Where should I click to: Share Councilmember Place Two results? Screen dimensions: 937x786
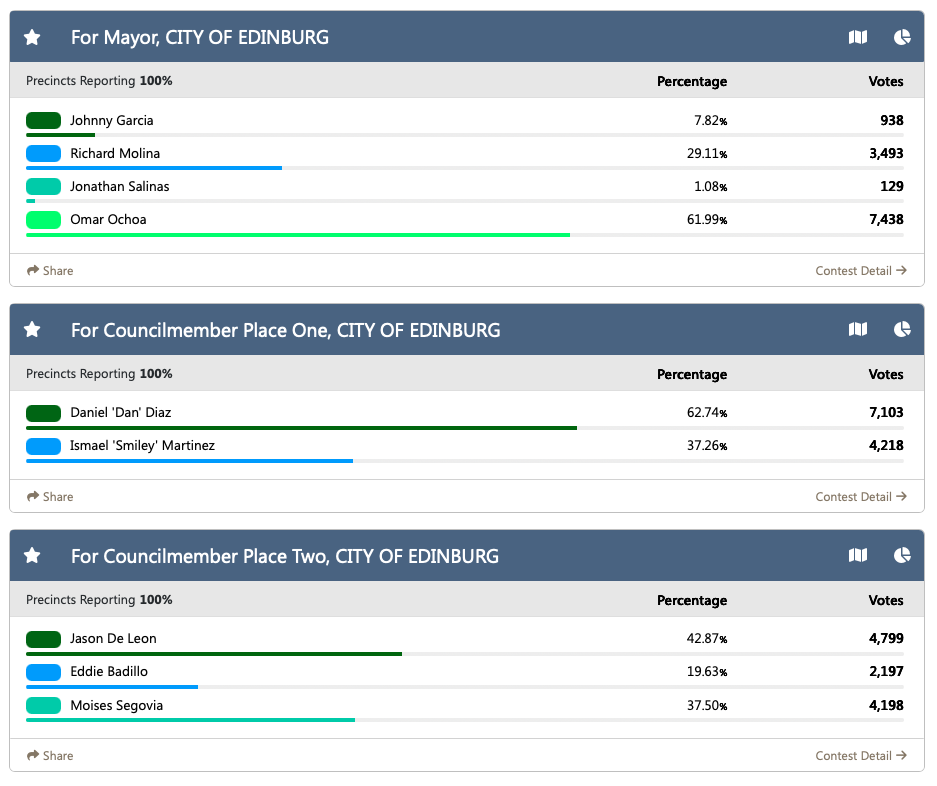tap(50, 756)
